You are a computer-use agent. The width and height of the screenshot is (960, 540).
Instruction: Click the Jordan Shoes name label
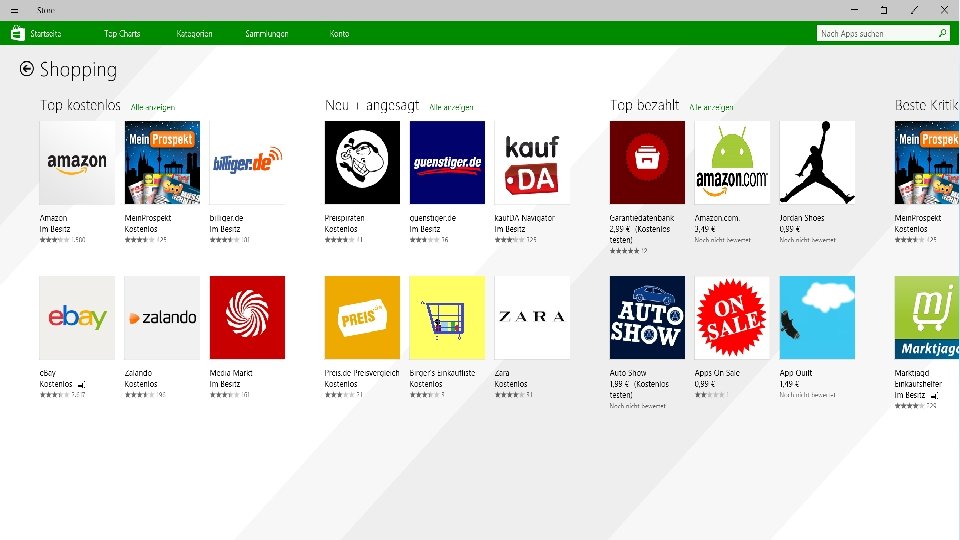(x=802, y=218)
